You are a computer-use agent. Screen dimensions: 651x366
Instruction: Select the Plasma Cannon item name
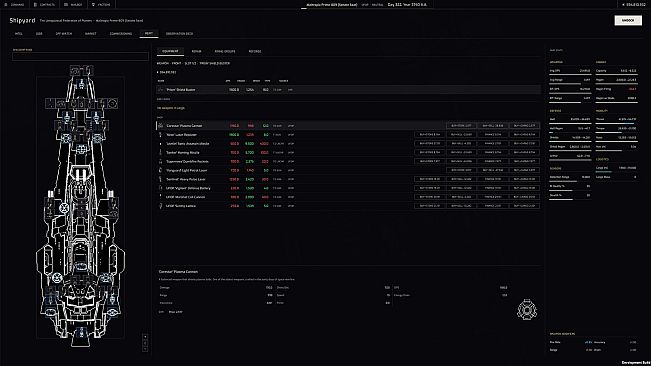point(184,126)
